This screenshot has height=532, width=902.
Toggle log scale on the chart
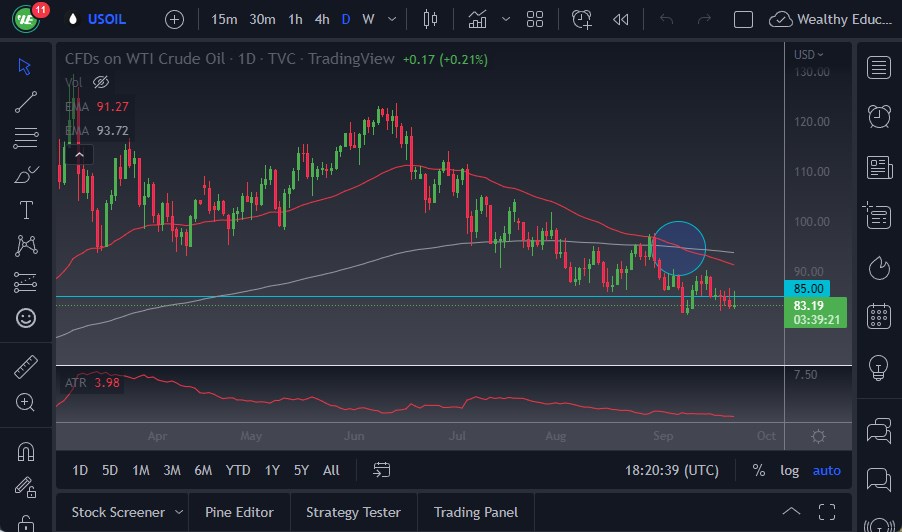[x=789, y=470]
